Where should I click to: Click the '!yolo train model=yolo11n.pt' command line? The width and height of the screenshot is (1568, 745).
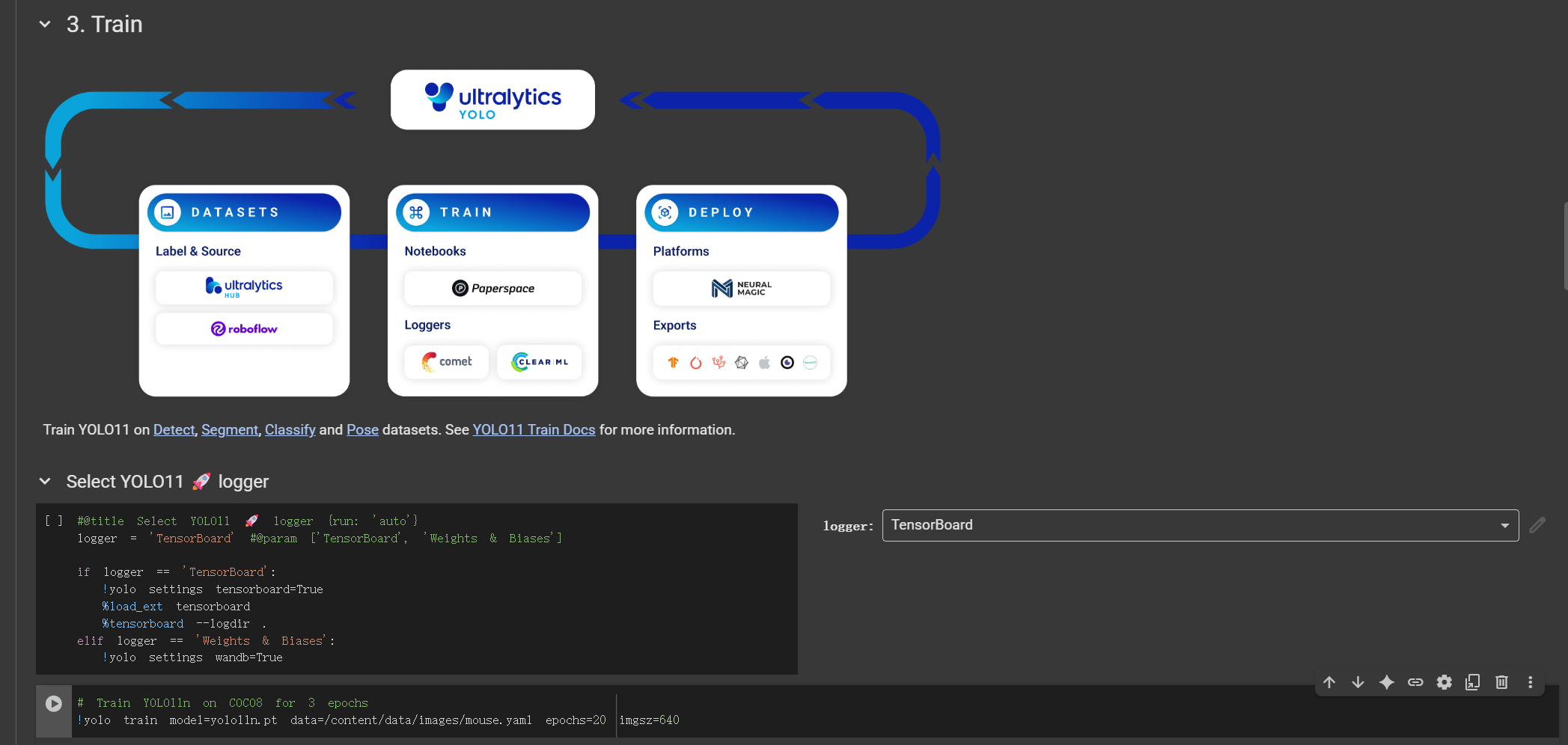[x=378, y=720]
